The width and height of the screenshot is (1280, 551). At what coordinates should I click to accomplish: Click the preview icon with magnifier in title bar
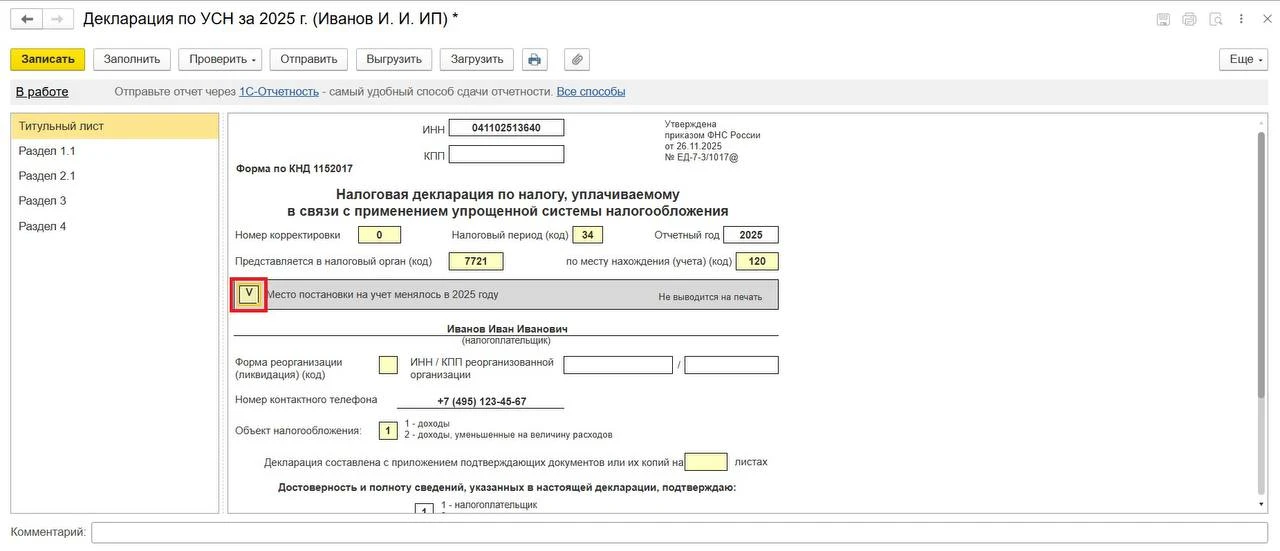click(1216, 19)
